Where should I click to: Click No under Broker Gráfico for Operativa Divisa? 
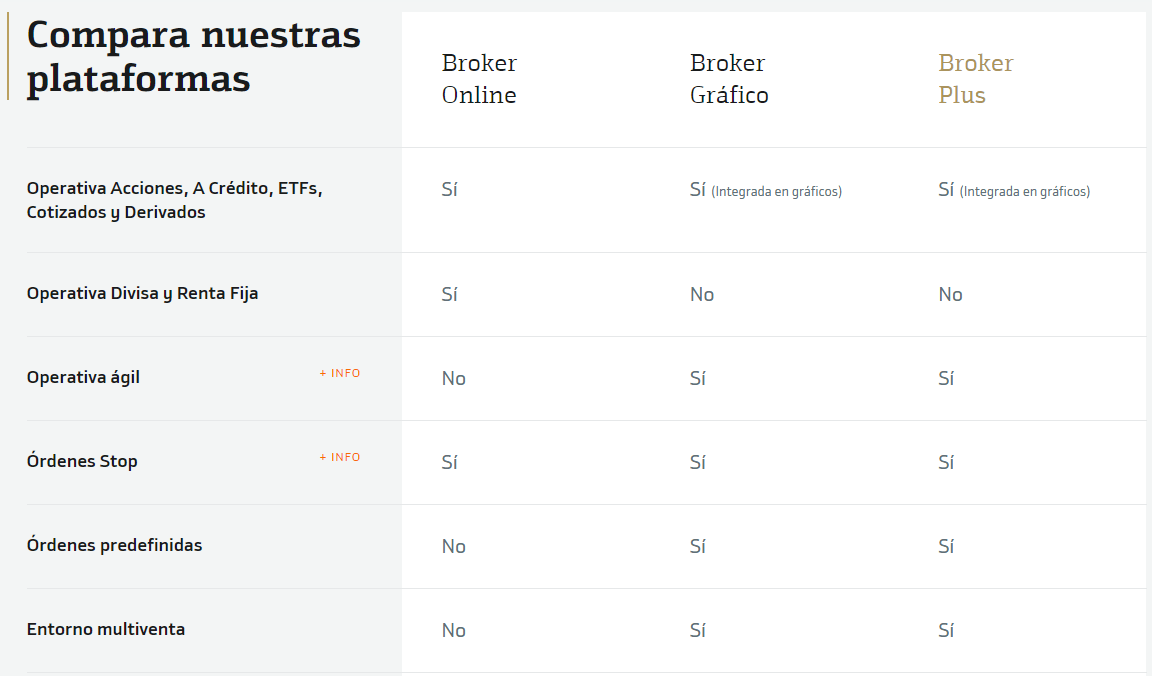pos(702,294)
